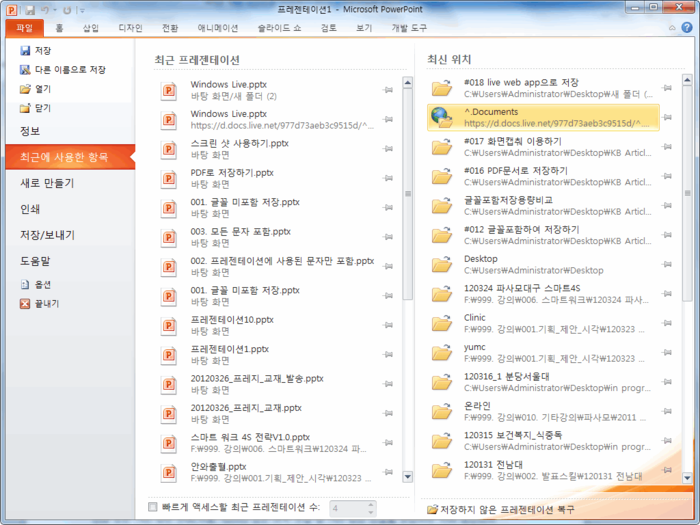The height and width of the screenshot is (525, 700).
Task: Click 저장하지 않은 프레젠테이션 복구 button
Action: tap(501, 509)
